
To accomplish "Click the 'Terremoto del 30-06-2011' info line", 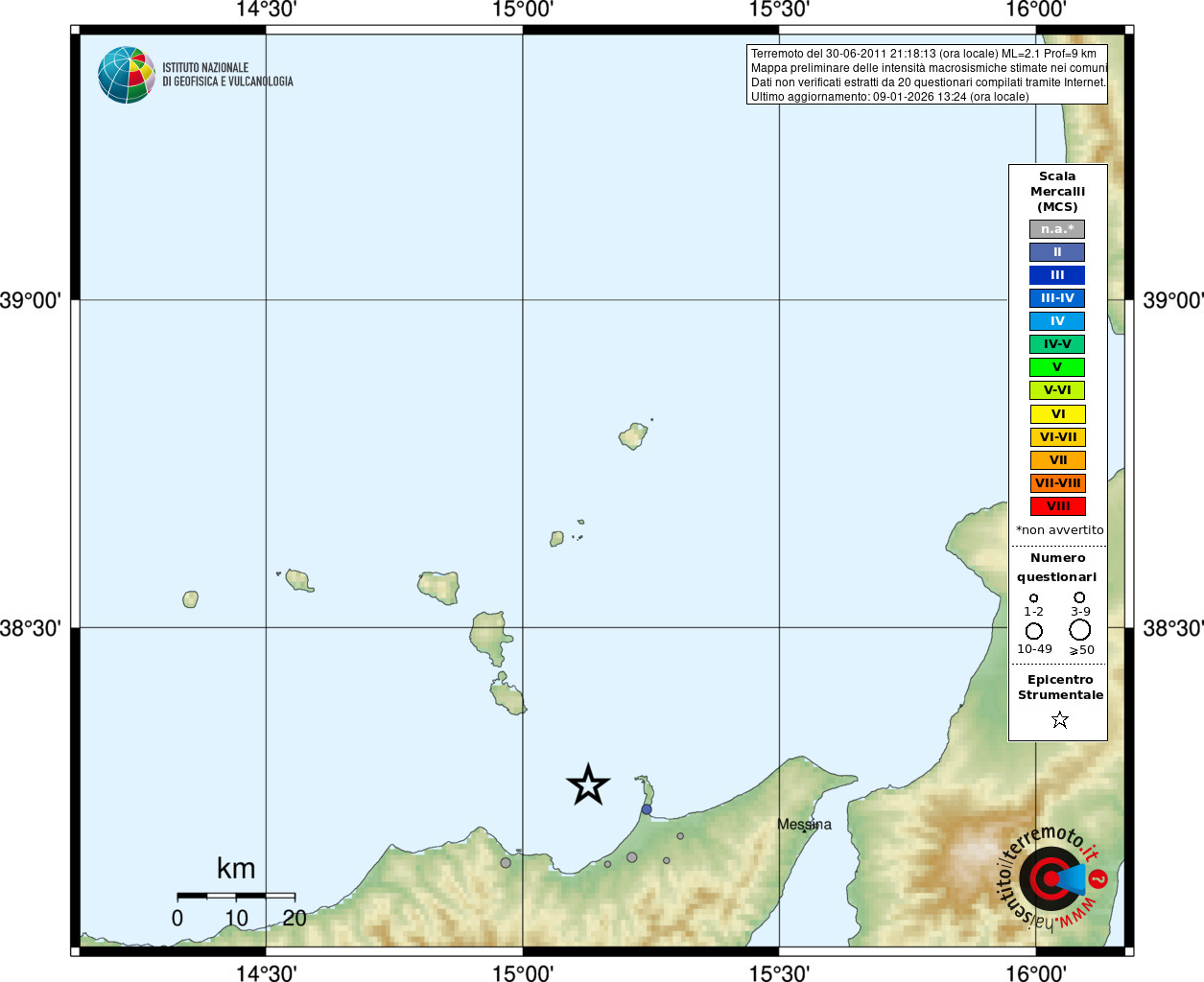I will click(x=923, y=54).
